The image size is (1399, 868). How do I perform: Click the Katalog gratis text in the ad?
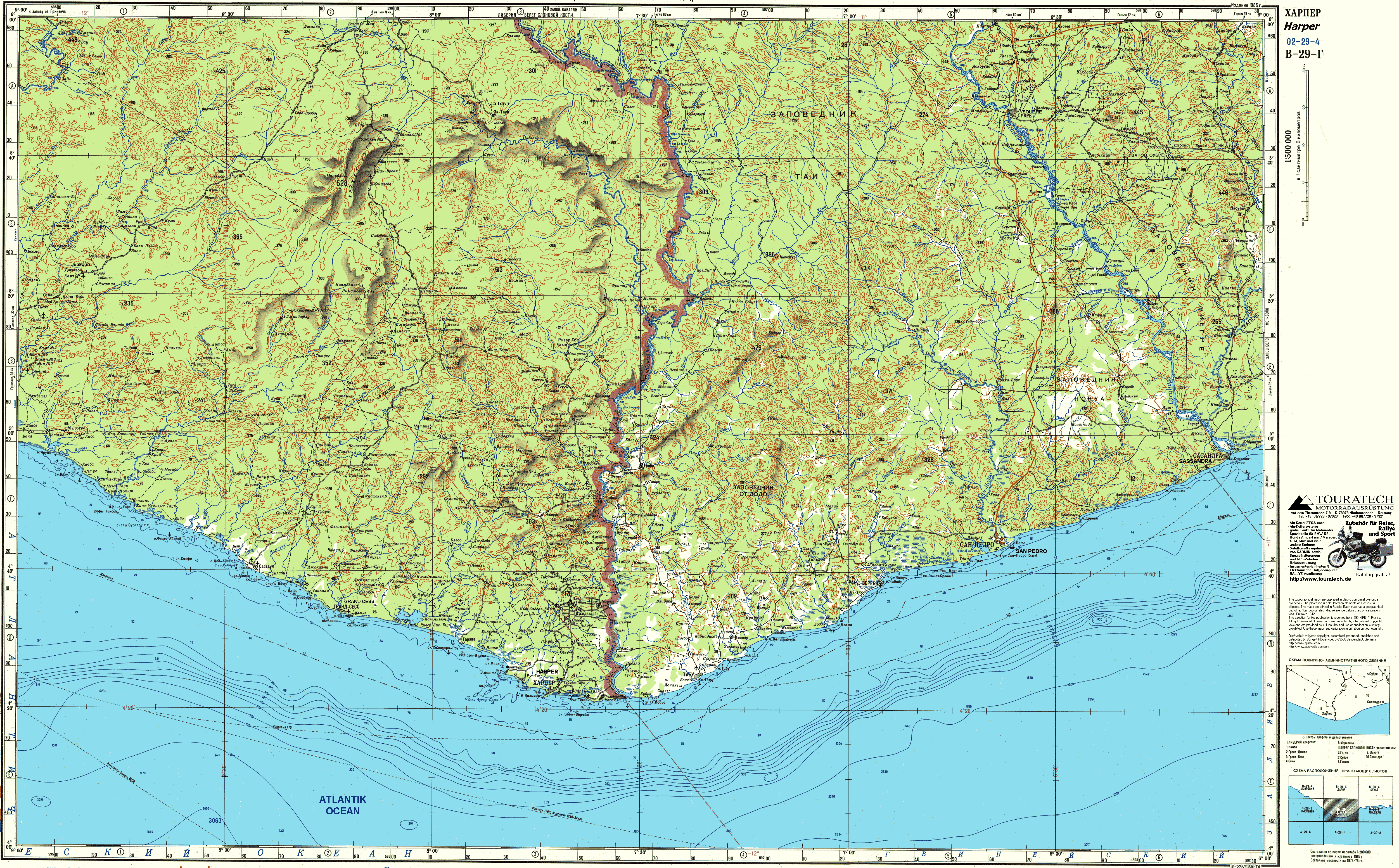[1373, 575]
